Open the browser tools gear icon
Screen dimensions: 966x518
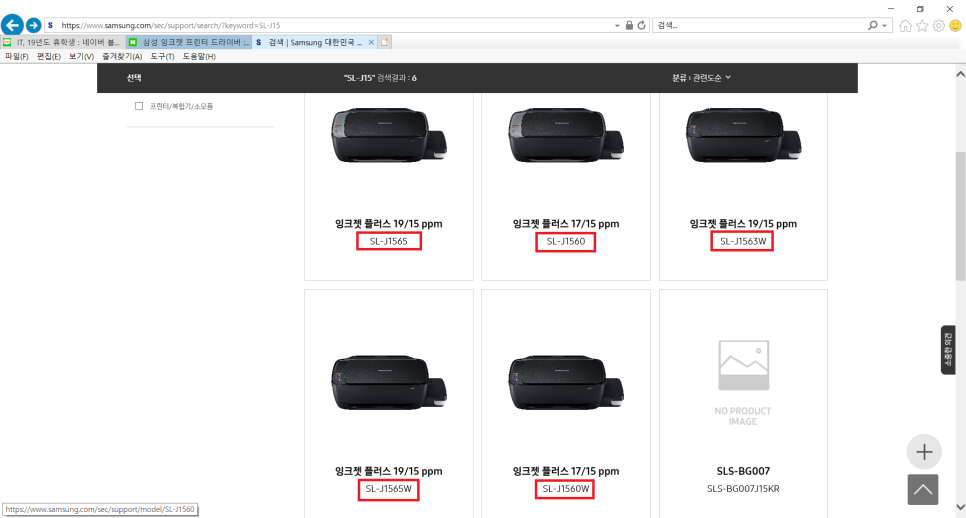[938, 25]
